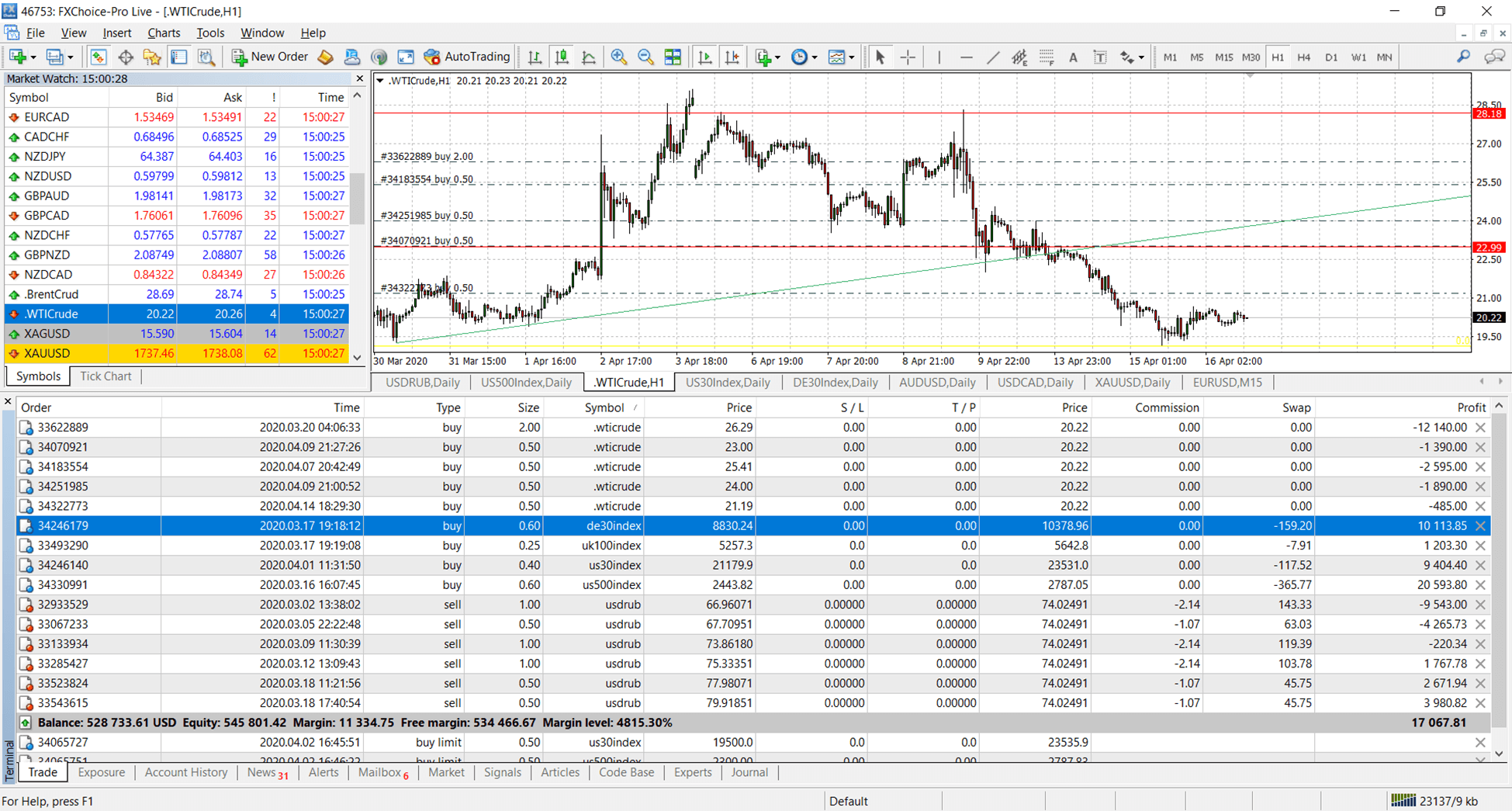Tile chart windows with grid icon
Screen dimensions: 1512x811
(x=673, y=57)
